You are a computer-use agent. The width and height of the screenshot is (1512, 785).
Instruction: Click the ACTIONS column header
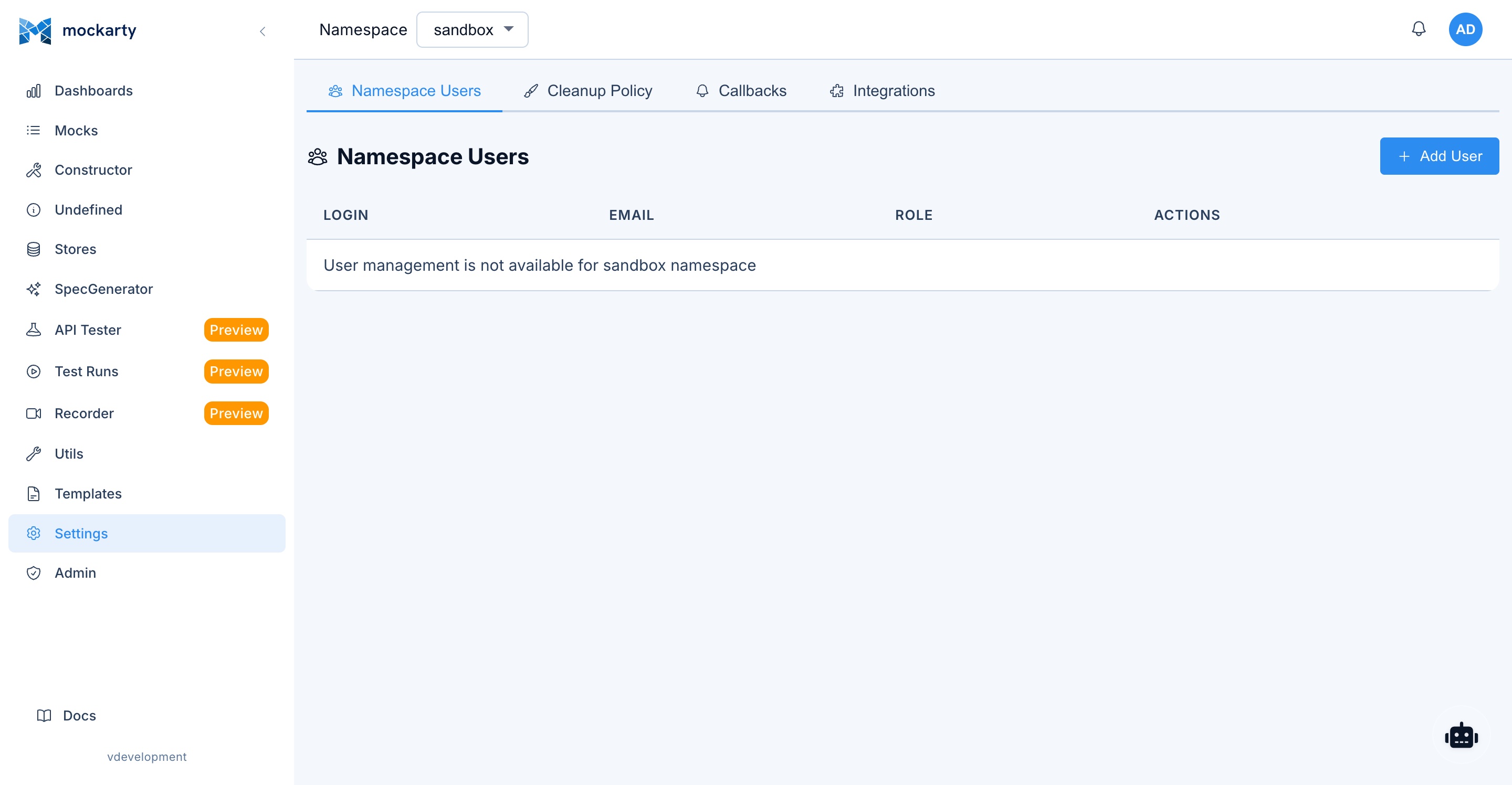[x=1187, y=215]
